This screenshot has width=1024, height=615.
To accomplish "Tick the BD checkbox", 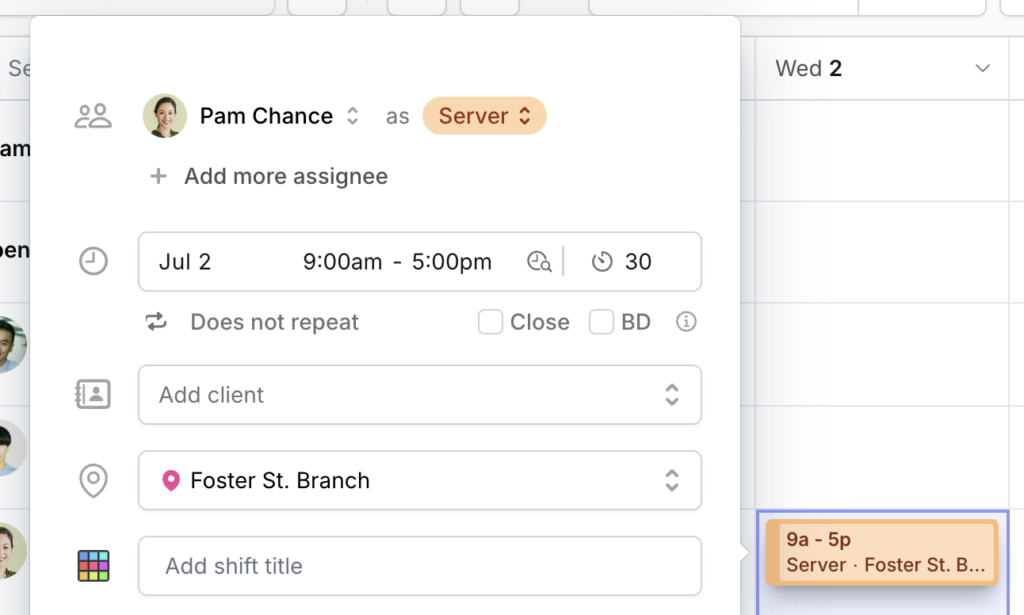I will click(601, 322).
